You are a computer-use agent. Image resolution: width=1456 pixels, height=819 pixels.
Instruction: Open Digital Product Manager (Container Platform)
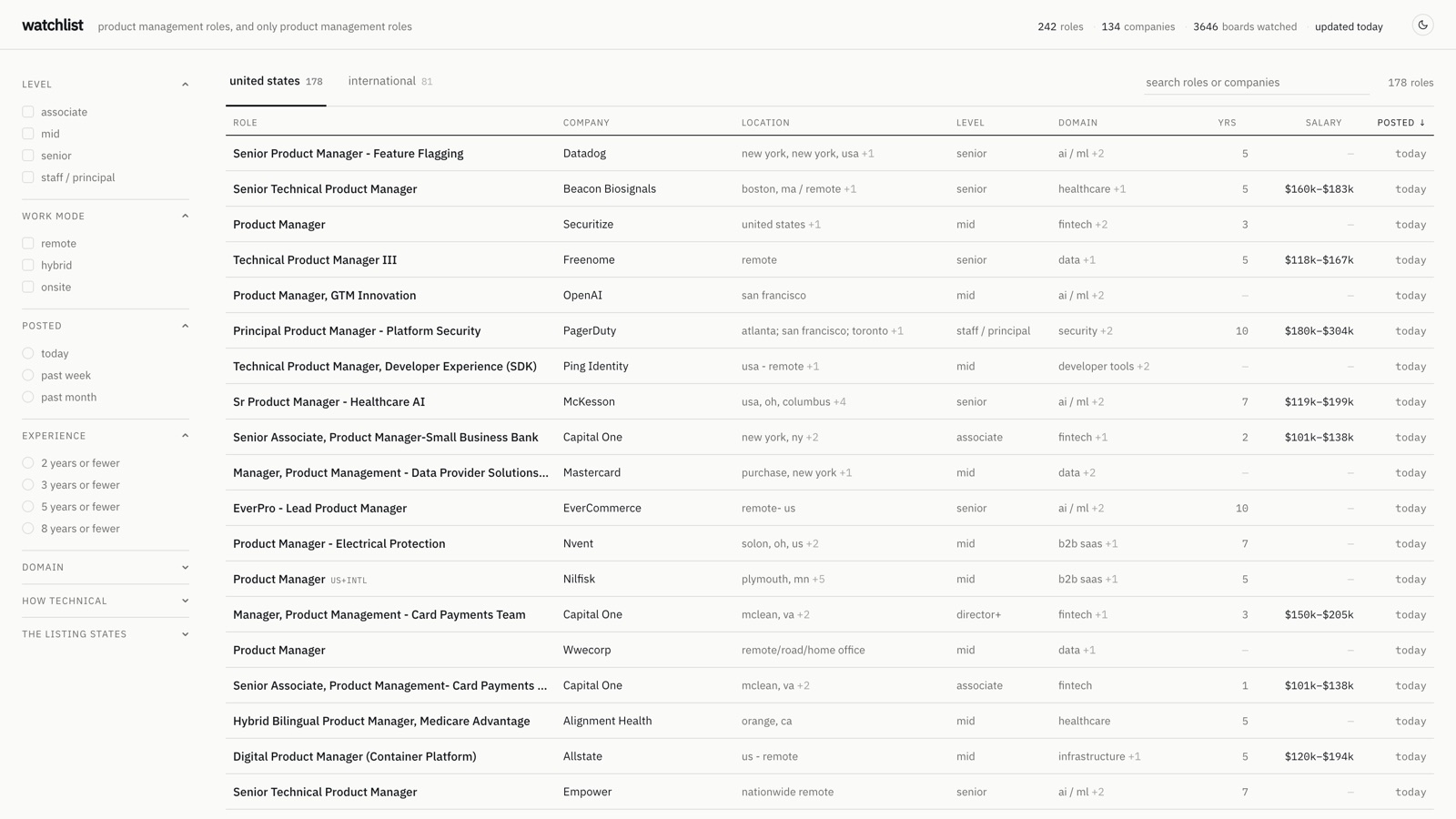354,757
